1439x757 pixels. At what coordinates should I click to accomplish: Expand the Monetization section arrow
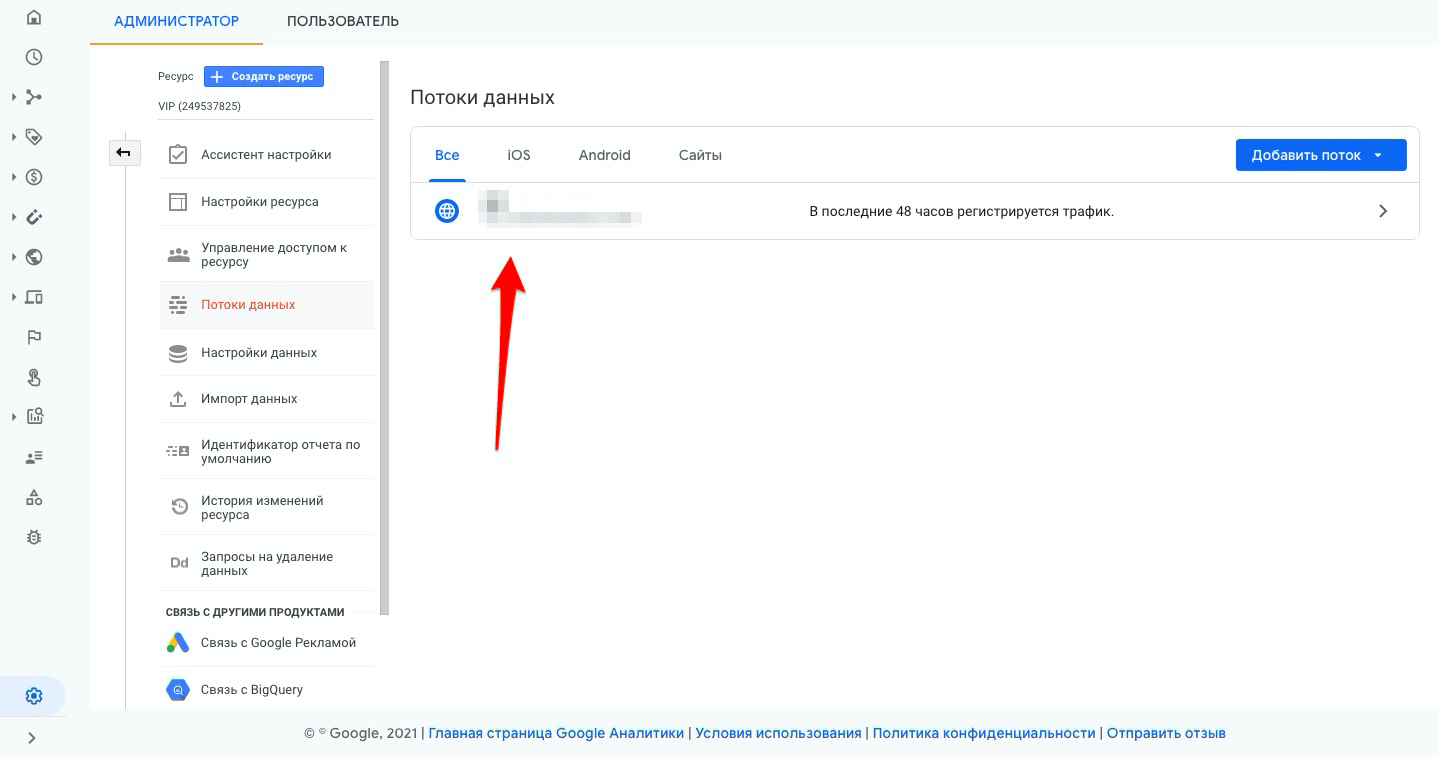14,177
